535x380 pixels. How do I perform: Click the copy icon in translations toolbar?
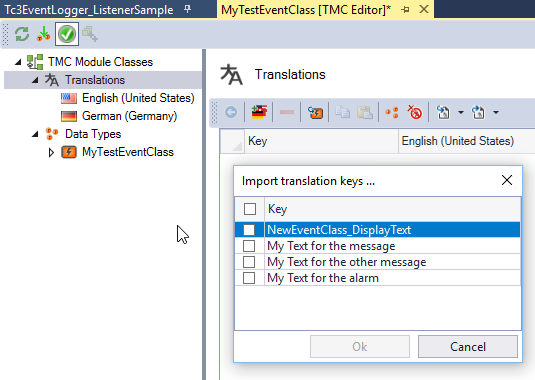coord(342,112)
